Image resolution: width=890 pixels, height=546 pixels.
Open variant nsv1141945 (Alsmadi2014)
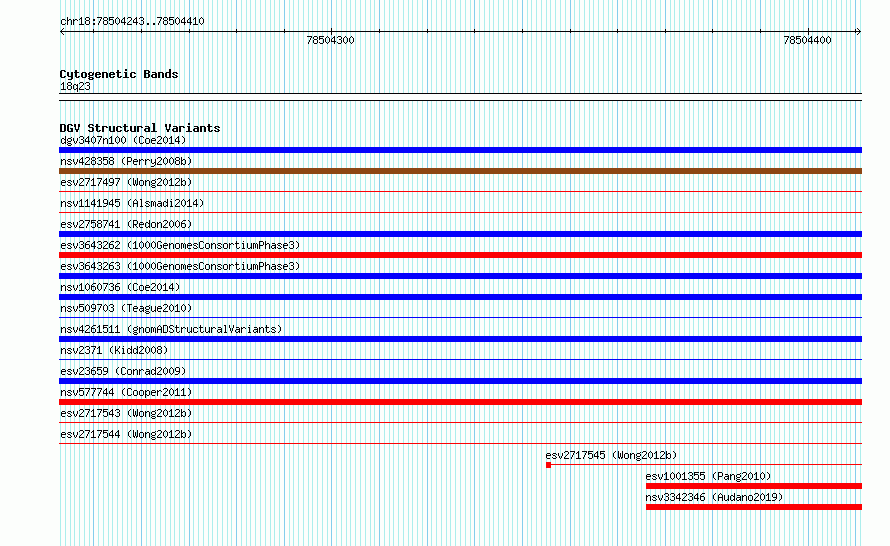tap(132, 203)
